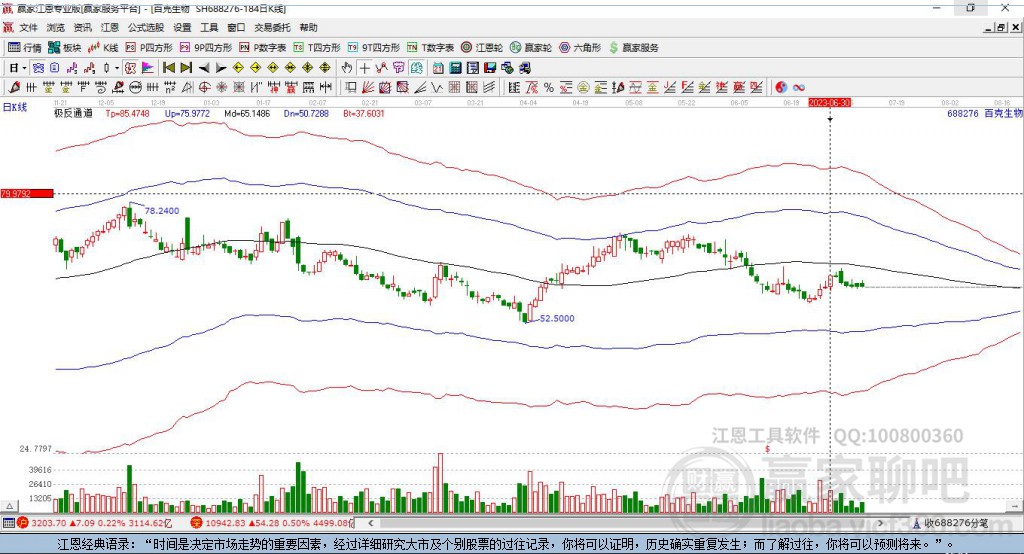Viewport: 1024px width, 554px height.
Task: Jump to first bar with skip-back icon
Action: pos(168,68)
